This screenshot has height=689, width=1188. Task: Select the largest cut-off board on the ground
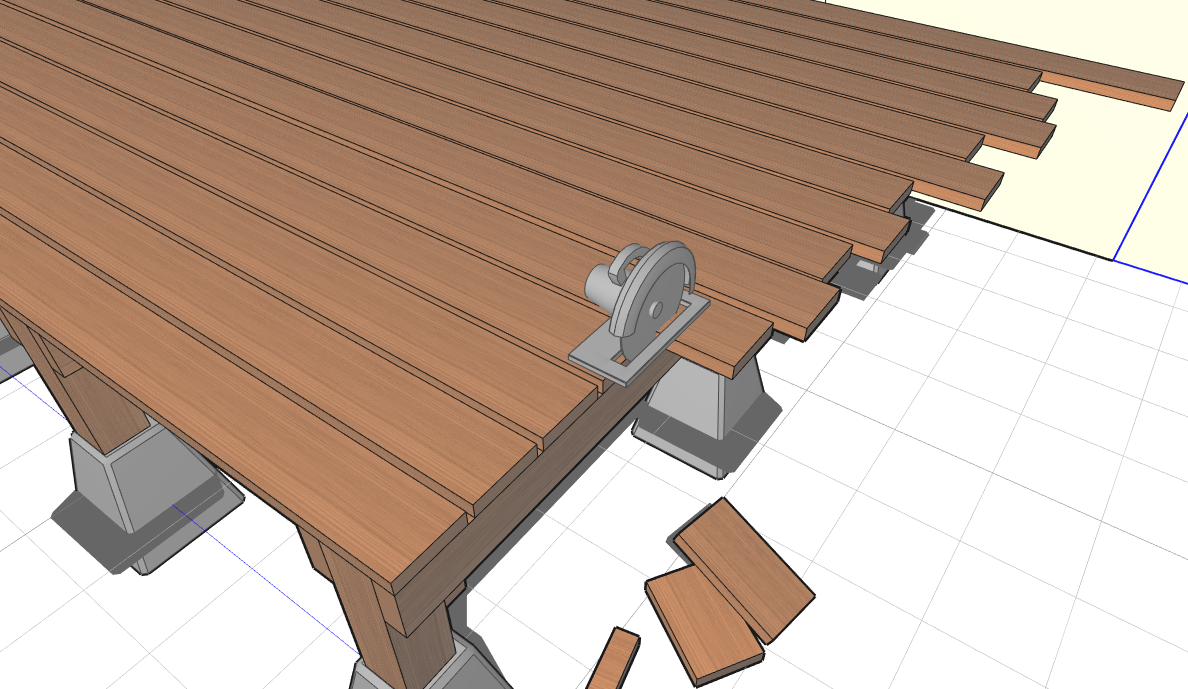(744, 568)
